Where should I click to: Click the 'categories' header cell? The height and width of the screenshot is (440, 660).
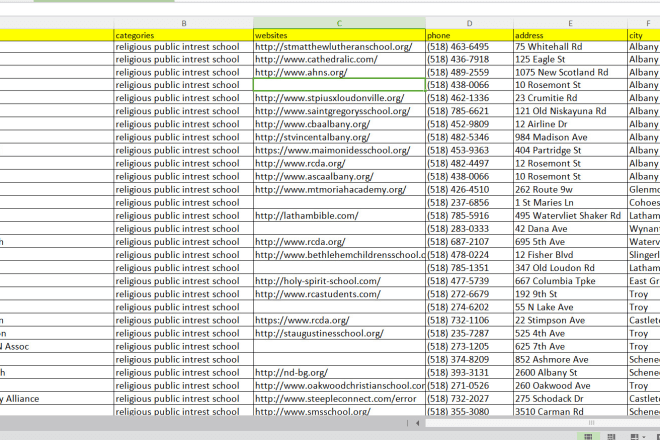184,35
